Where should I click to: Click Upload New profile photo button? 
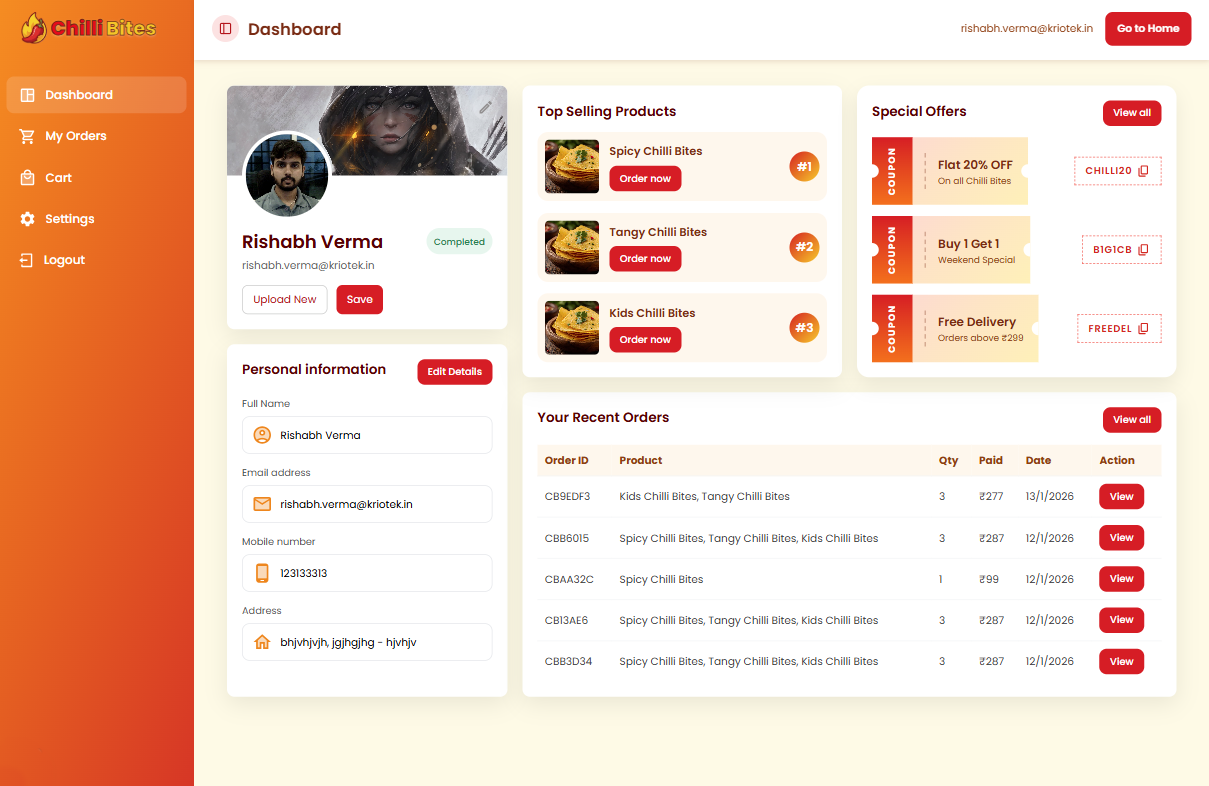tap(284, 300)
